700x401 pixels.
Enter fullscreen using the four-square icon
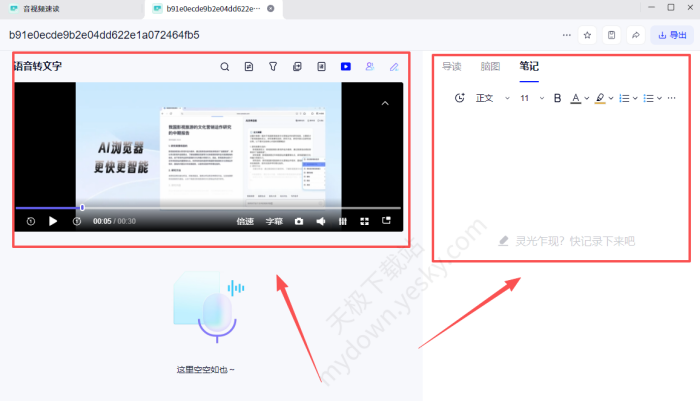click(364, 221)
